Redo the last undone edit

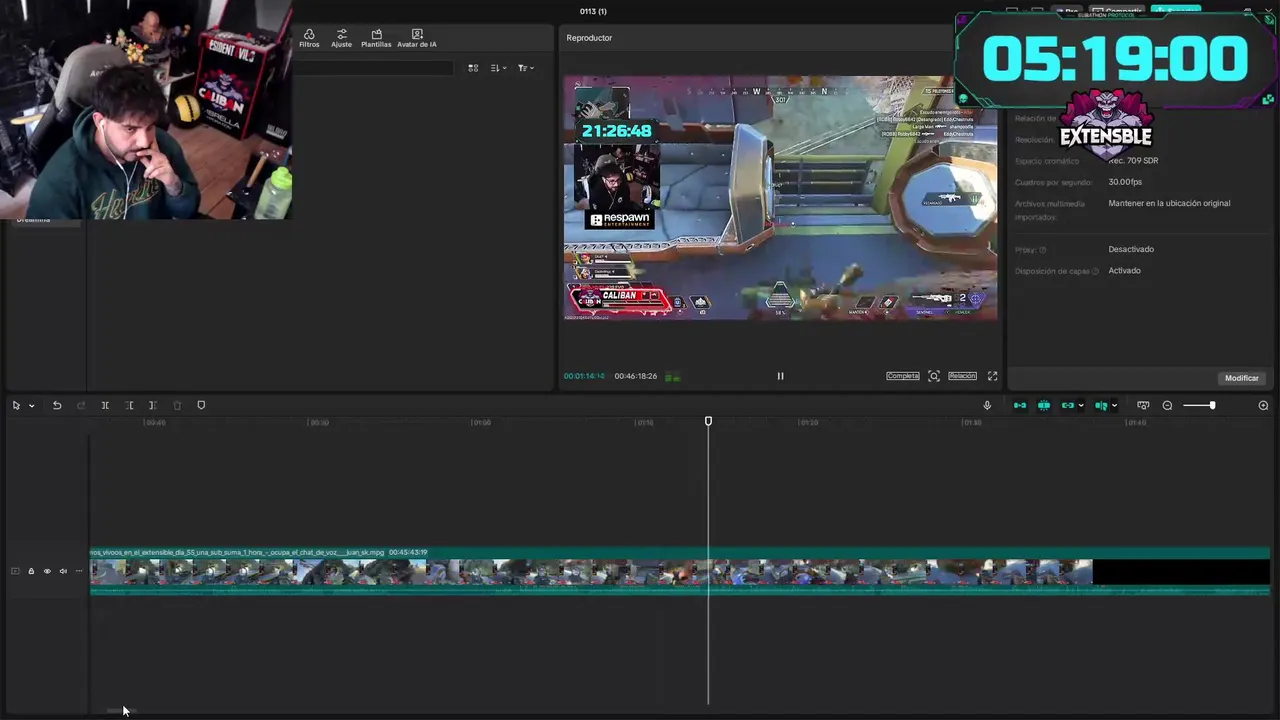point(81,405)
